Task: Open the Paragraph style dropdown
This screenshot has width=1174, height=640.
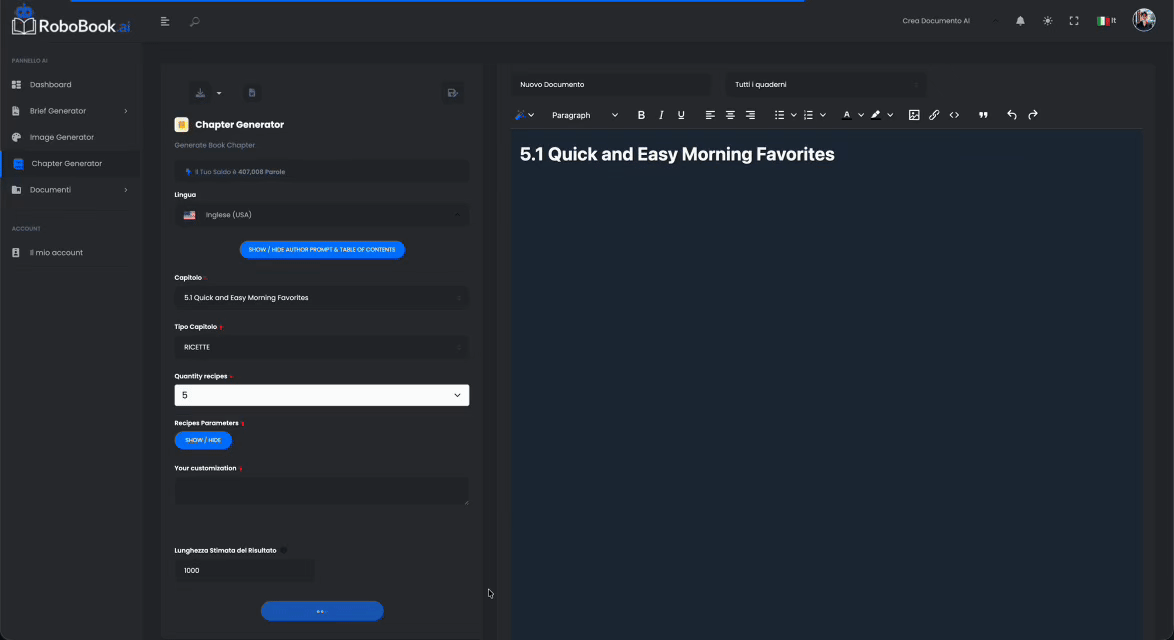Action: point(584,115)
